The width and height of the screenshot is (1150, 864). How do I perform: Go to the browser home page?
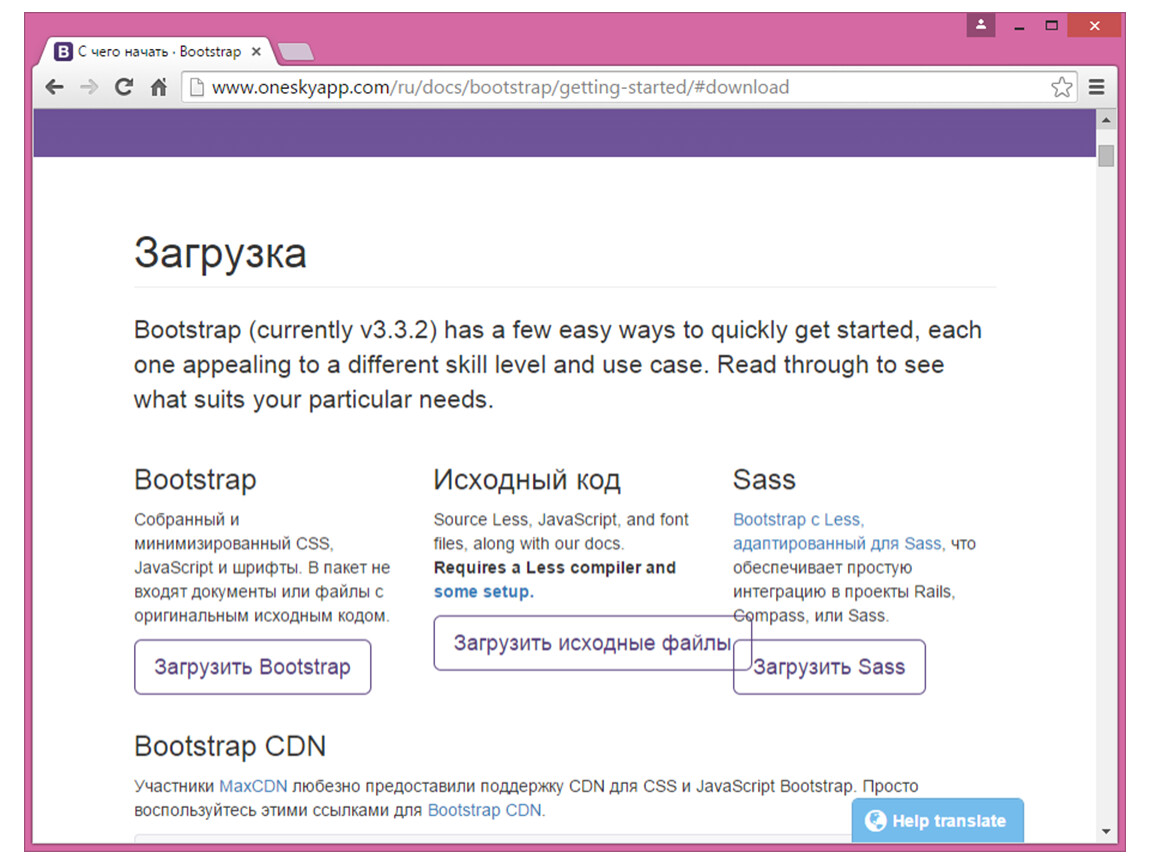158,87
